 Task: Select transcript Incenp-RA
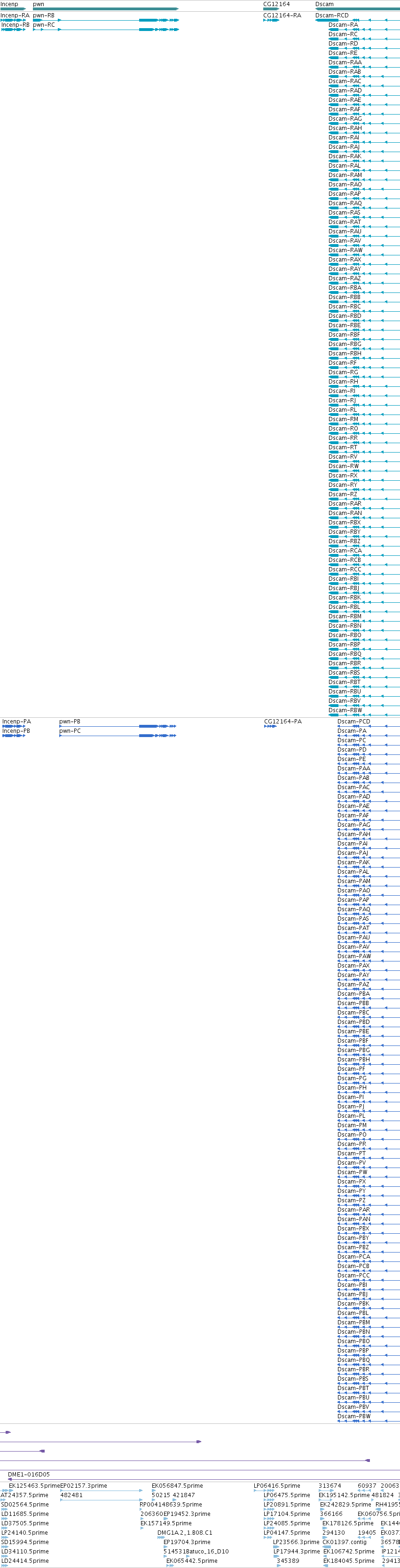15,15
